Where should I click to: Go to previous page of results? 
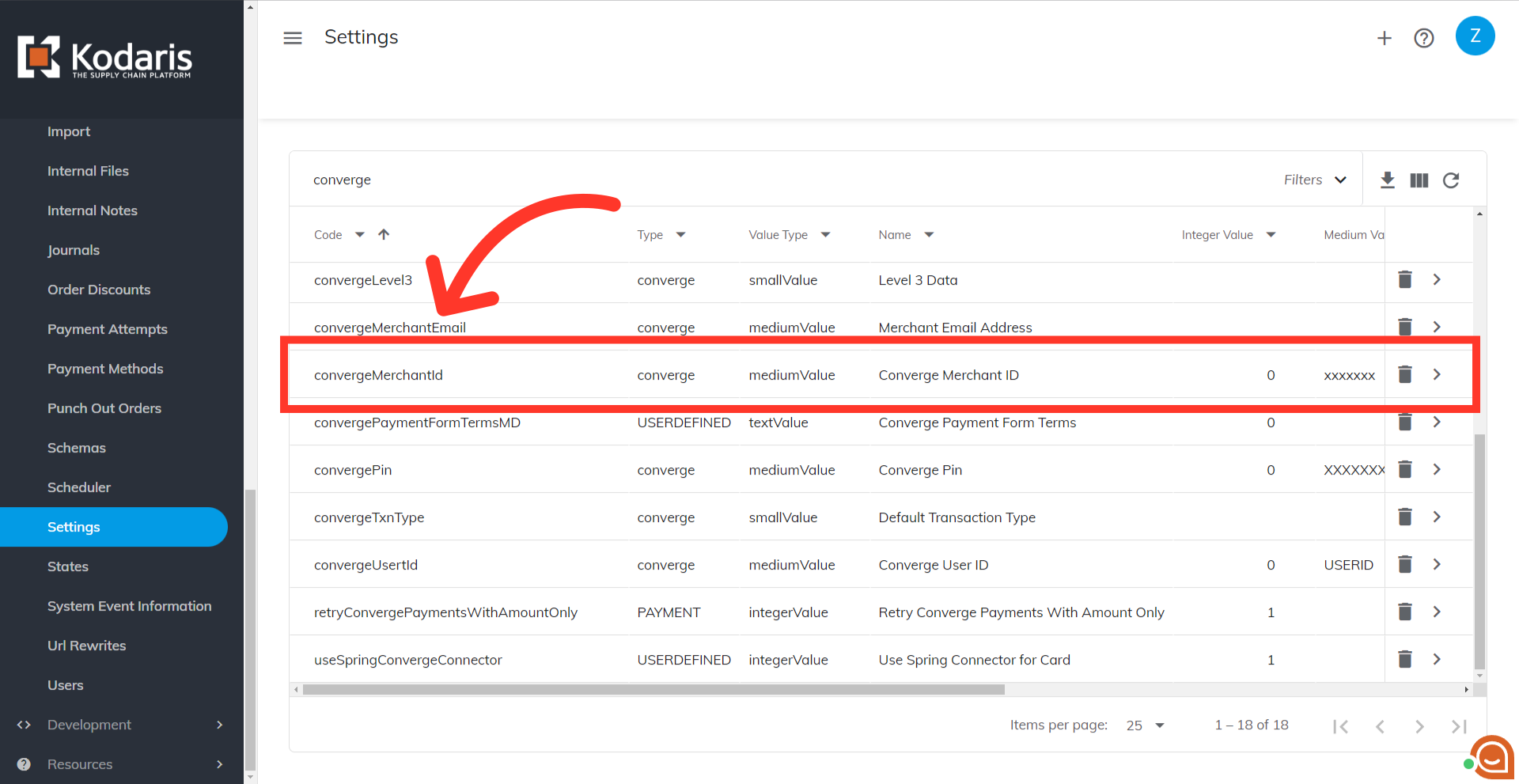(x=1380, y=726)
